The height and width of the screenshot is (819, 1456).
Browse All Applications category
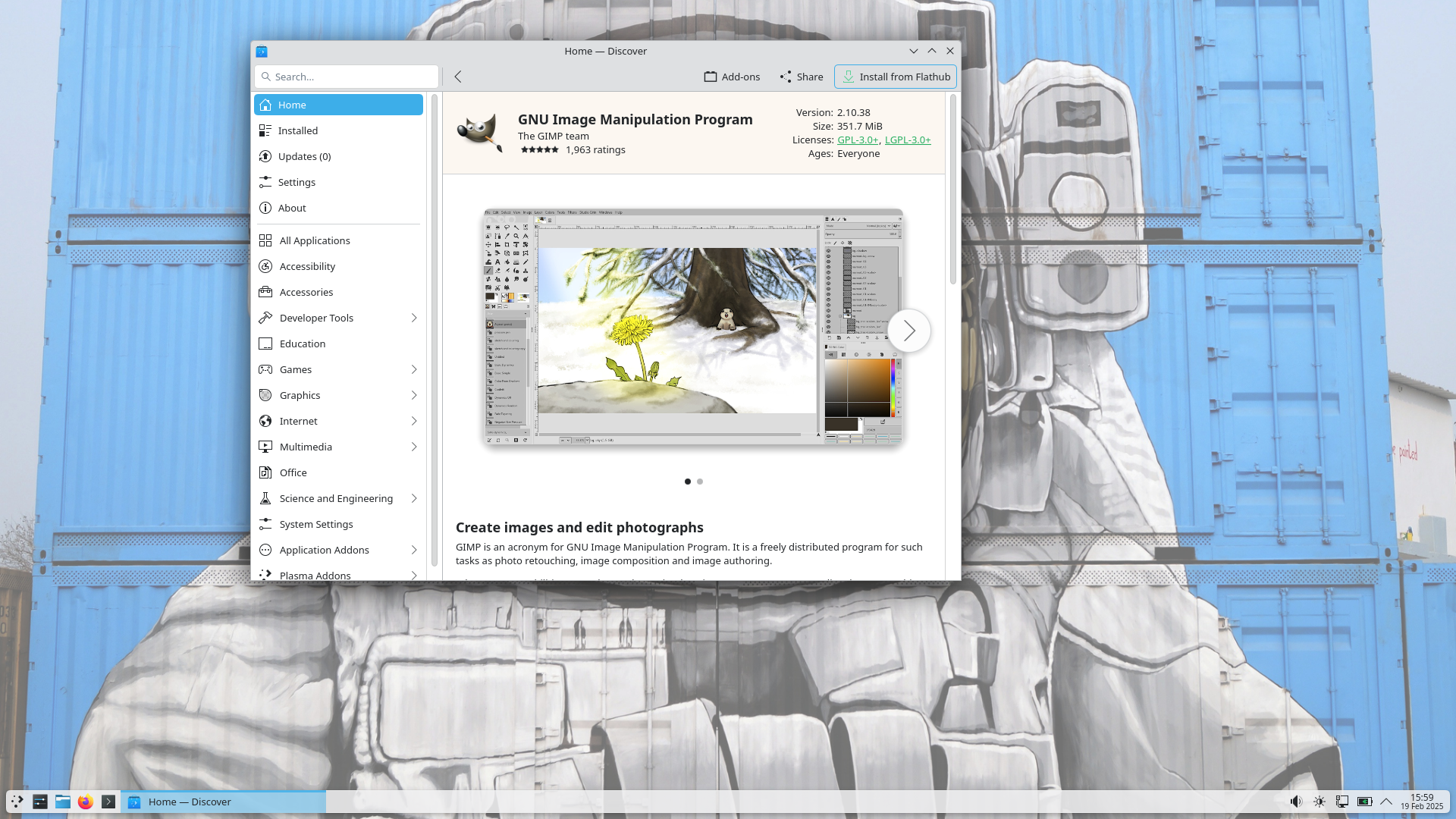(338, 240)
